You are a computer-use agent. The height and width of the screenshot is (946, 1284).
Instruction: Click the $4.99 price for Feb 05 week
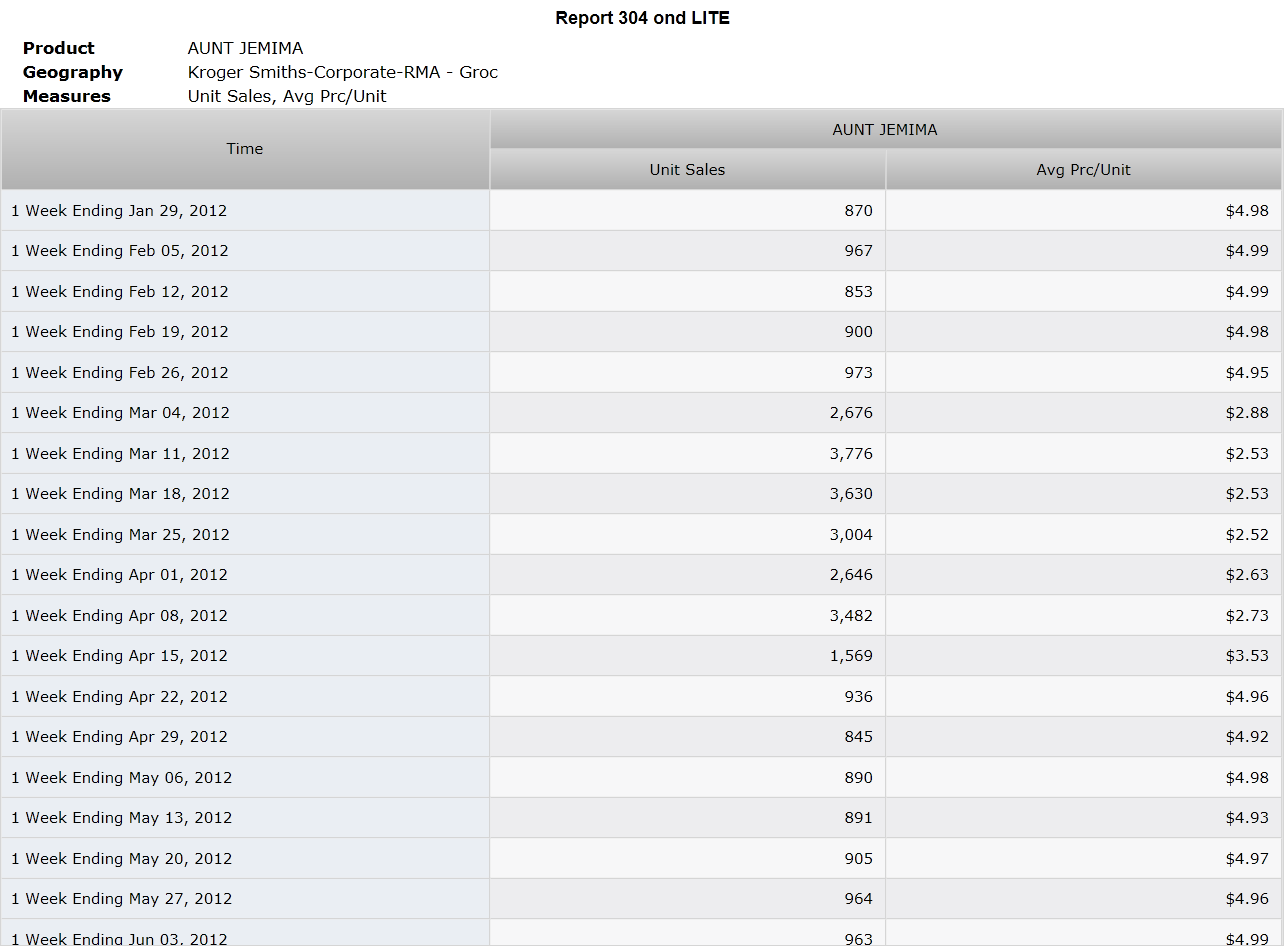pos(1247,251)
